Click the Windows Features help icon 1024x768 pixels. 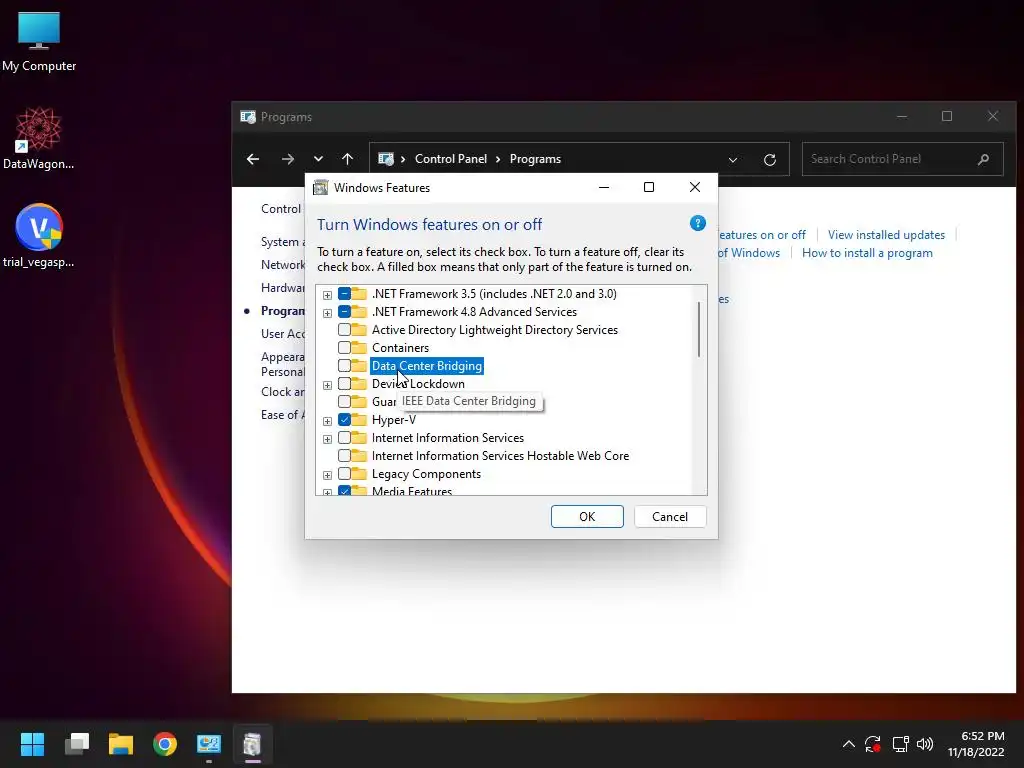pos(697,223)
